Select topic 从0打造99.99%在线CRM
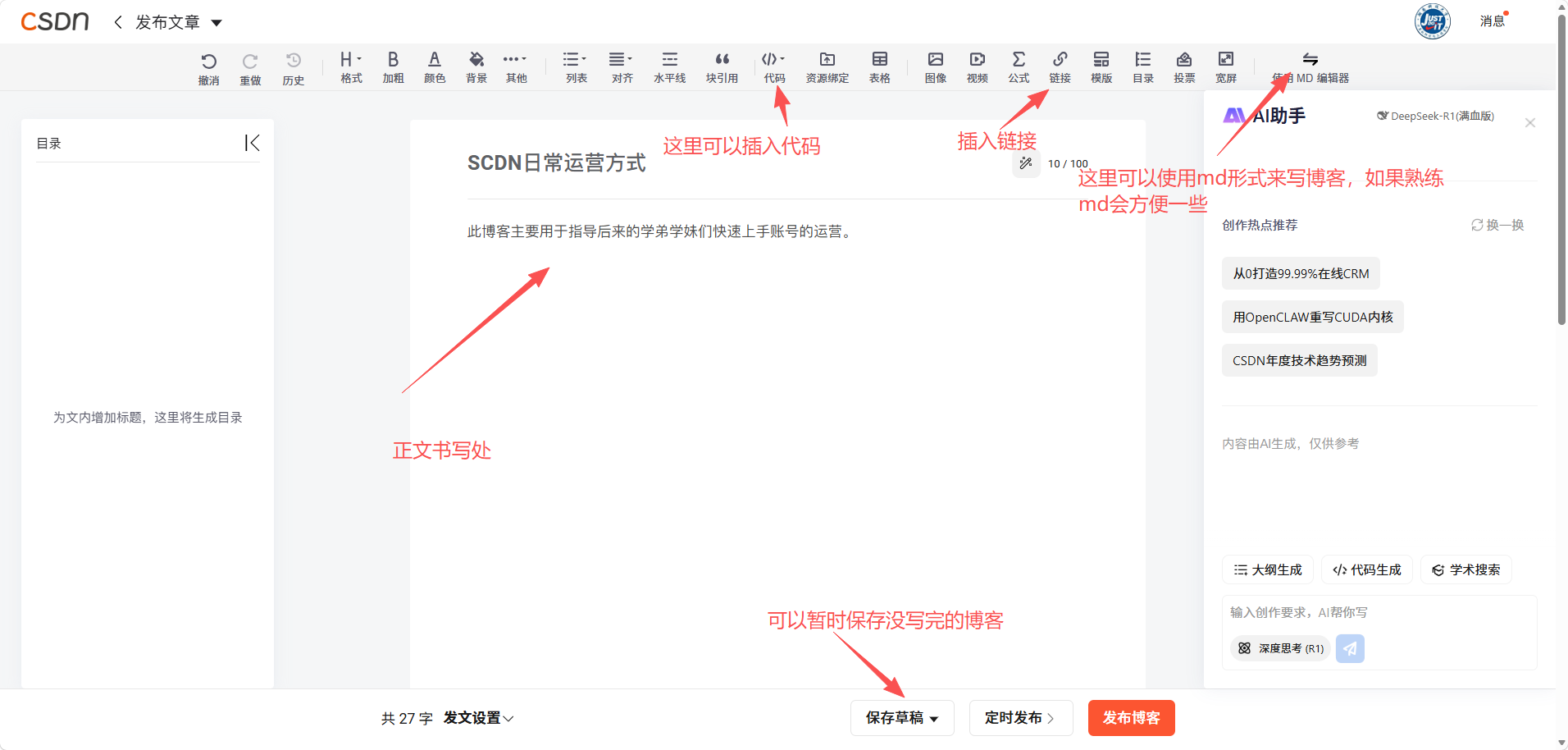Screen dimensions: 1568x750 click(1301, 273)
